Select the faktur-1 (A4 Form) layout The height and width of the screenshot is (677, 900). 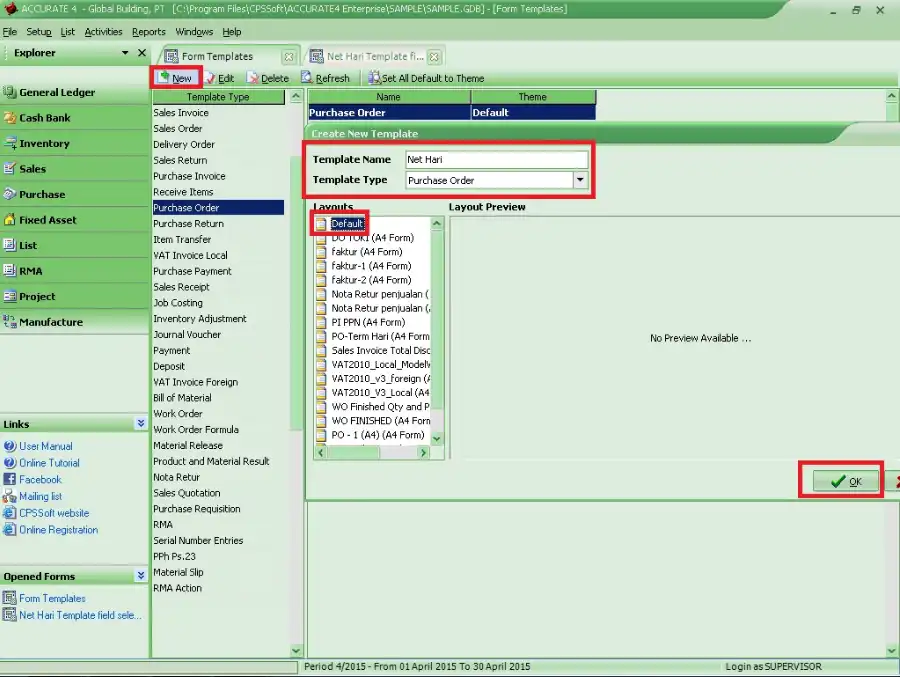coord(371,266)
